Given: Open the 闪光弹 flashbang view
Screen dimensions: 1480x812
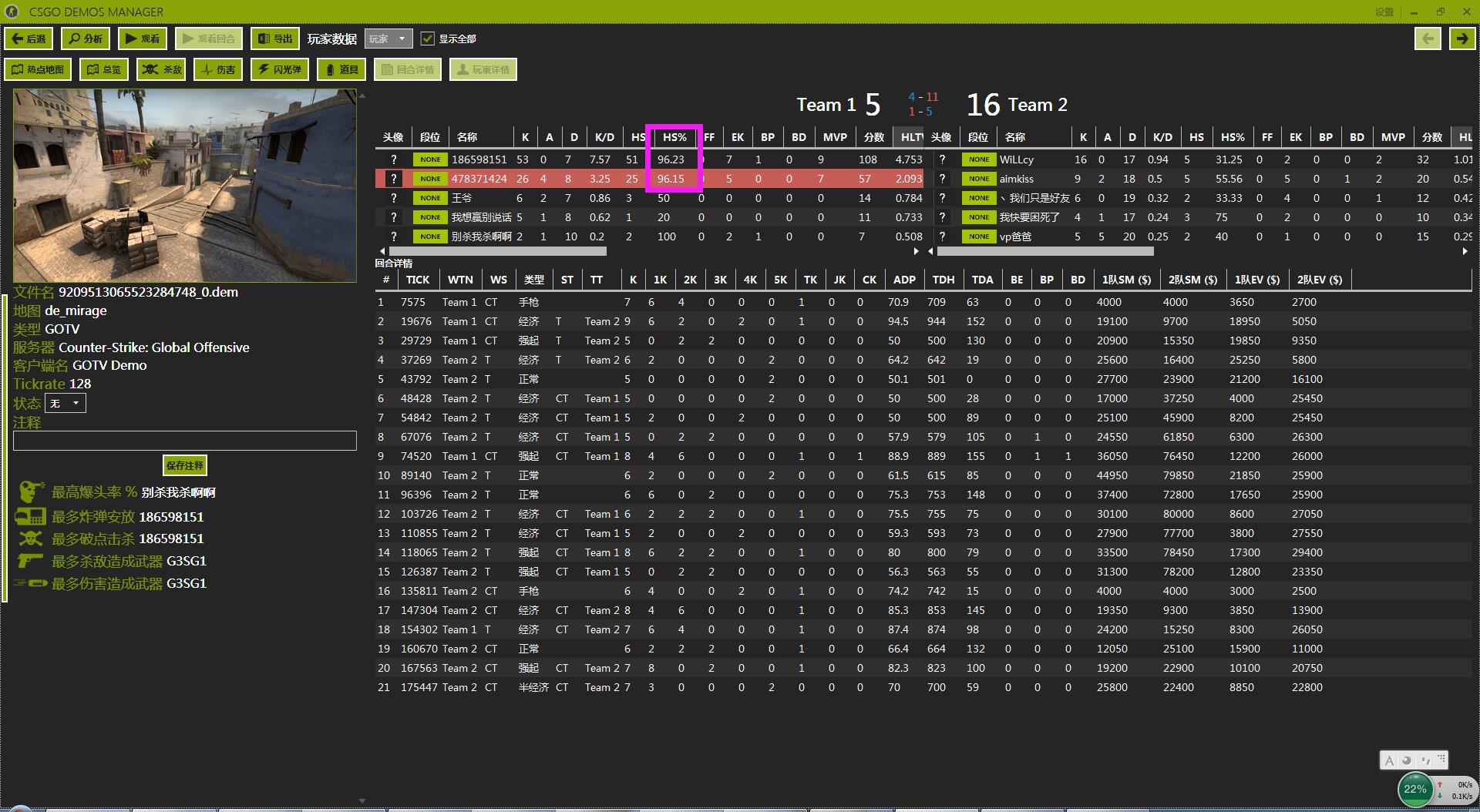Looking at the screenshot, I should tap(280, 69).
